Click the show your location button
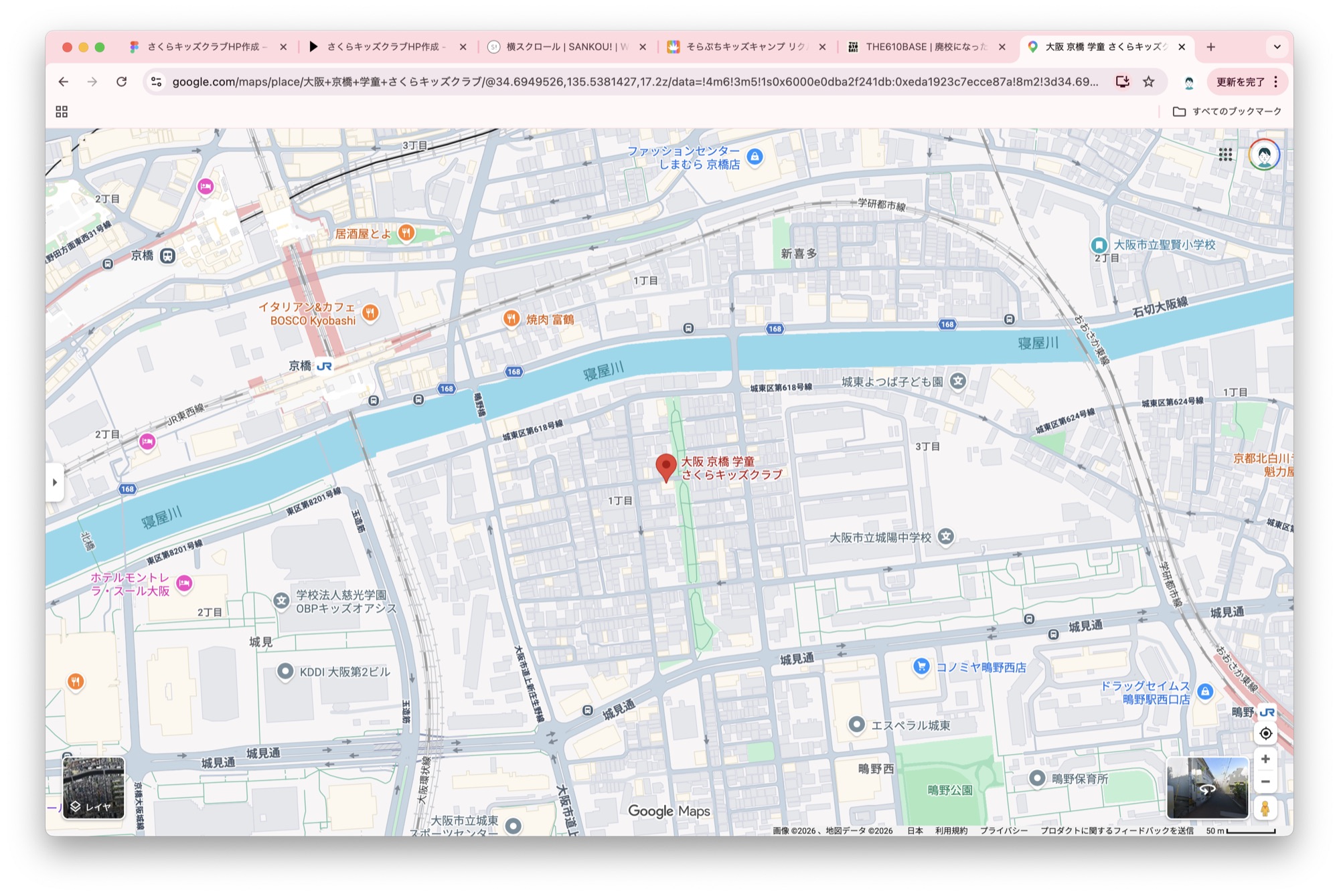The width and height of the screenshot is (1339, 896). pos(1265,733)
